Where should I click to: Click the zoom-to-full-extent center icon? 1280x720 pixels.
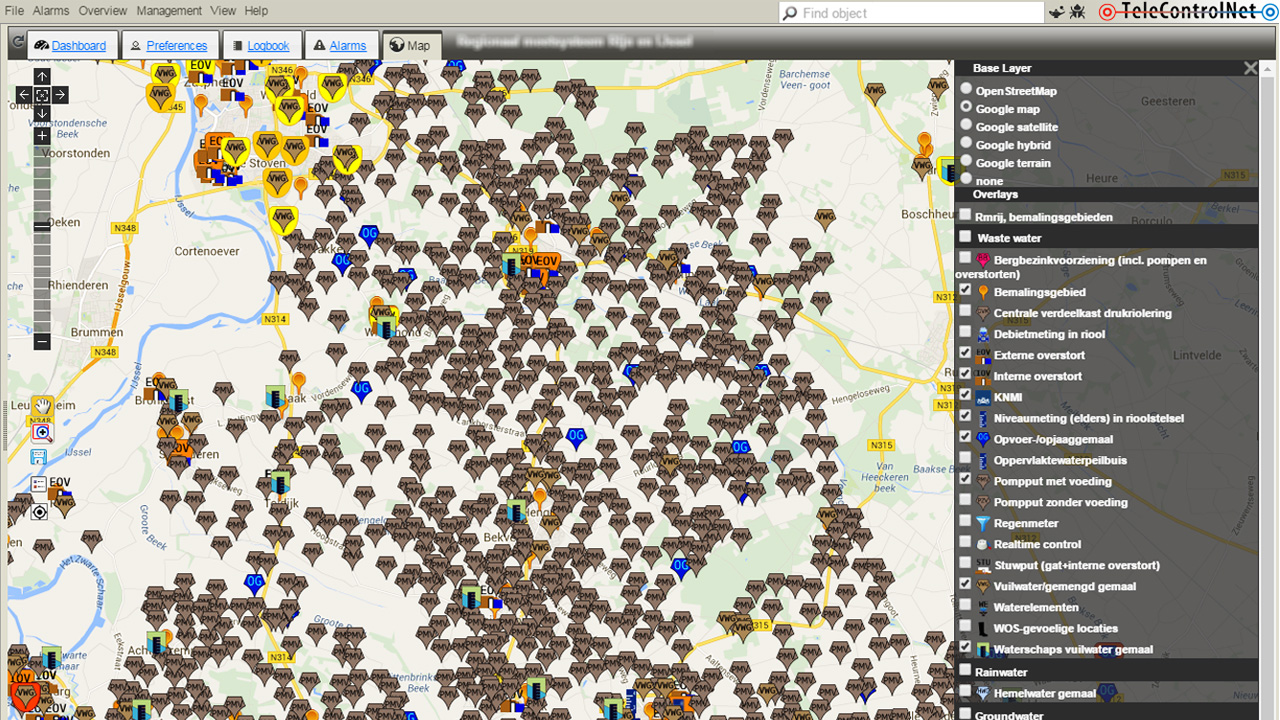(x=42, y=95)
